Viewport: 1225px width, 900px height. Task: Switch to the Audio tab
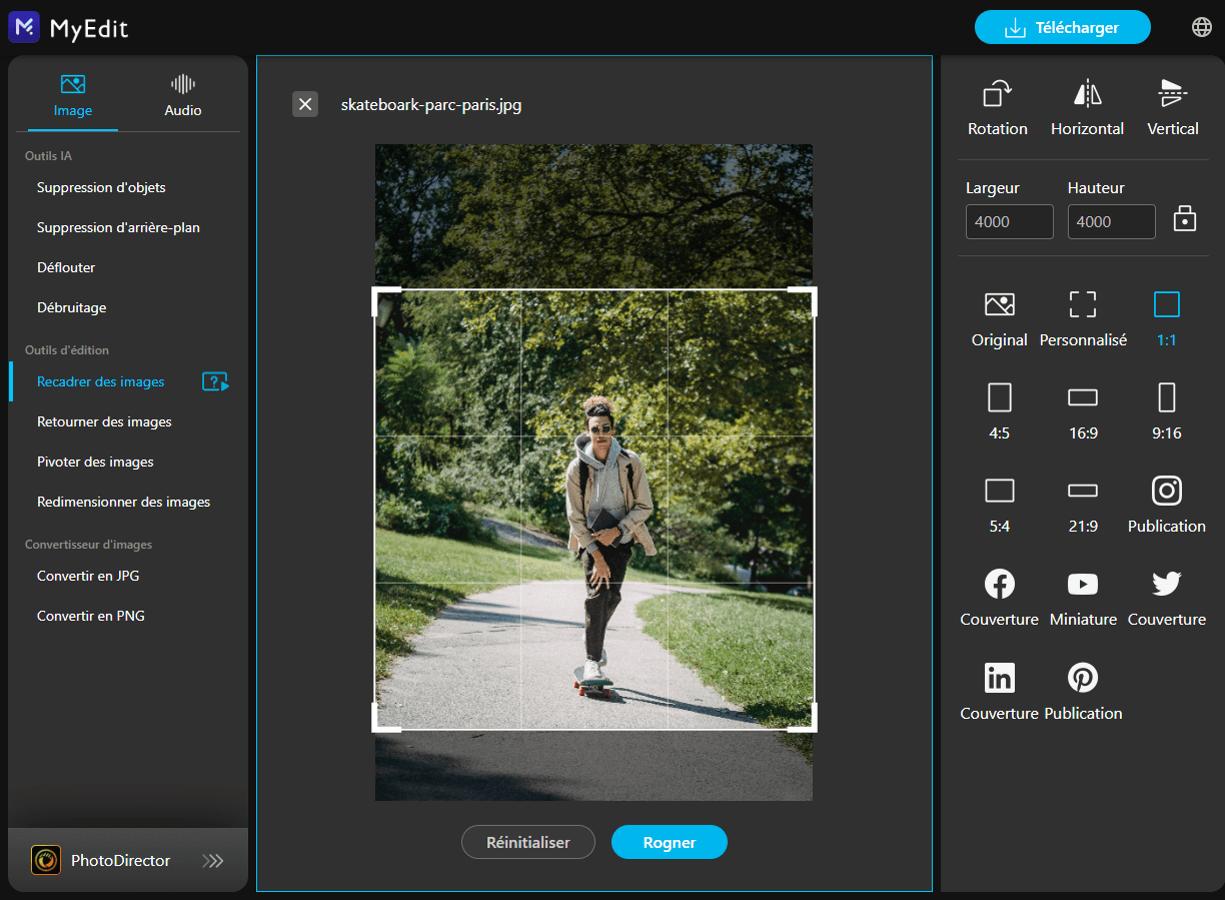click(x=182, y=95)
